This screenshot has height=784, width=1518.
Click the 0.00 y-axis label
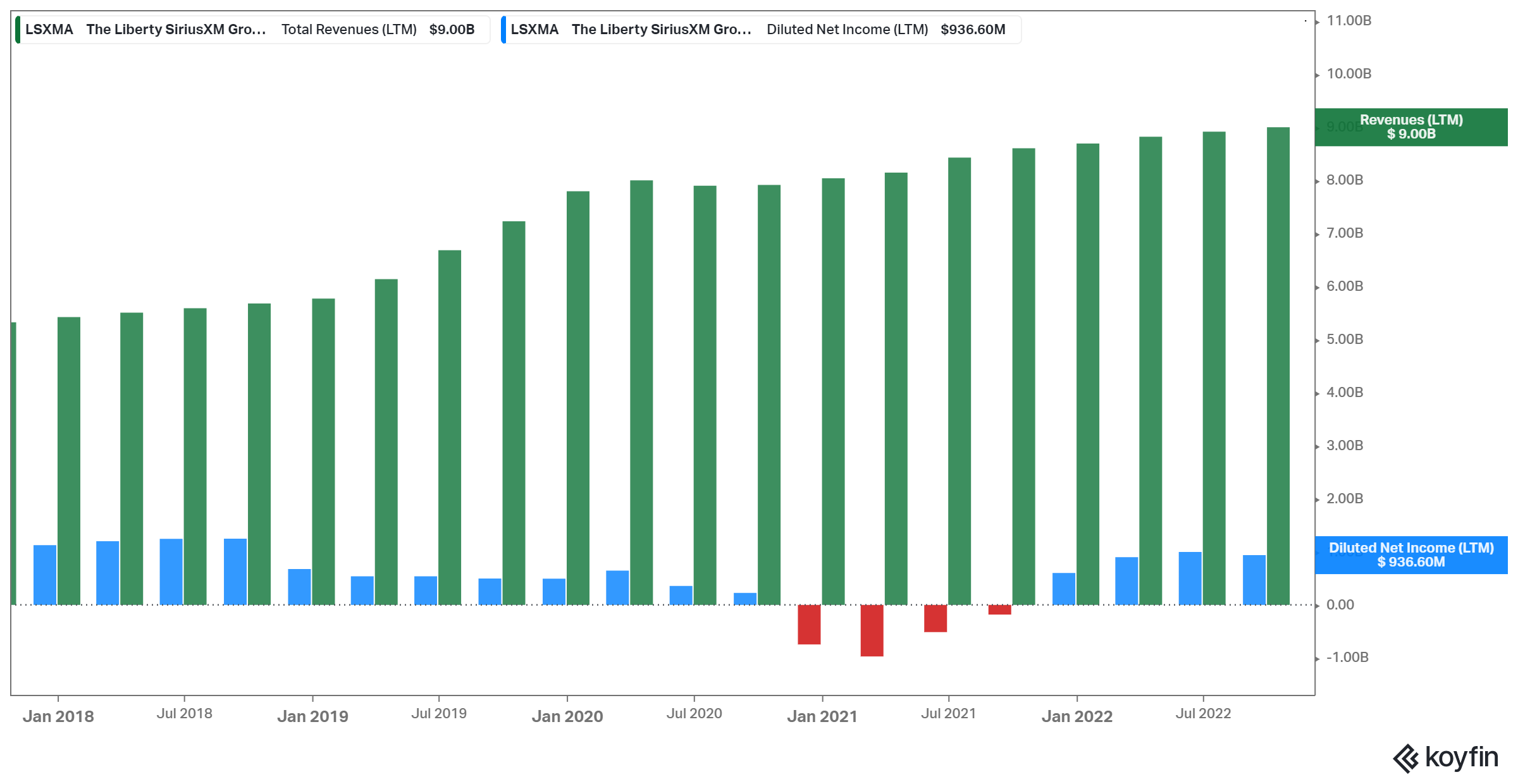pos(1340,605)
